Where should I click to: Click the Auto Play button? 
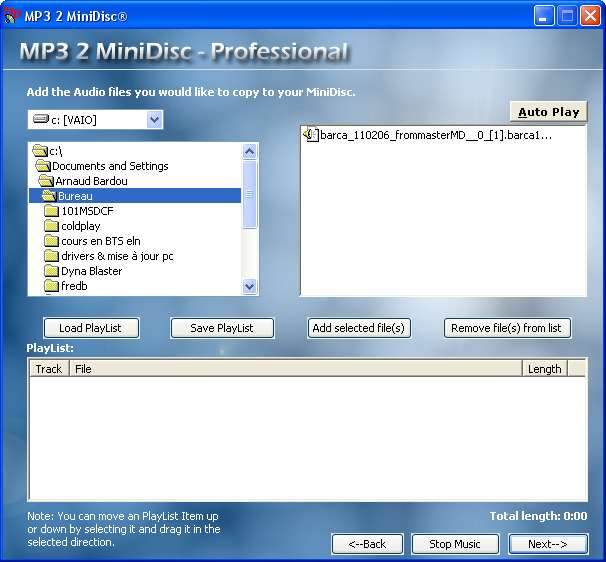point(548,112)
